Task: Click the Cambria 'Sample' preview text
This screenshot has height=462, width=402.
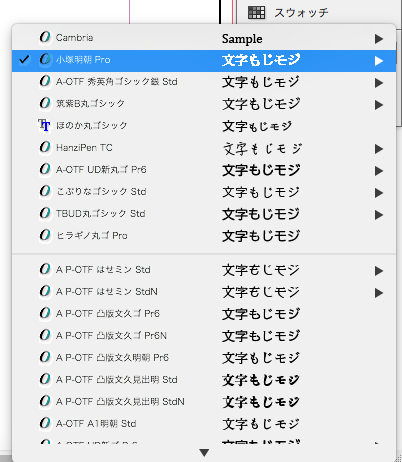Action: click(x=242, y=39)
